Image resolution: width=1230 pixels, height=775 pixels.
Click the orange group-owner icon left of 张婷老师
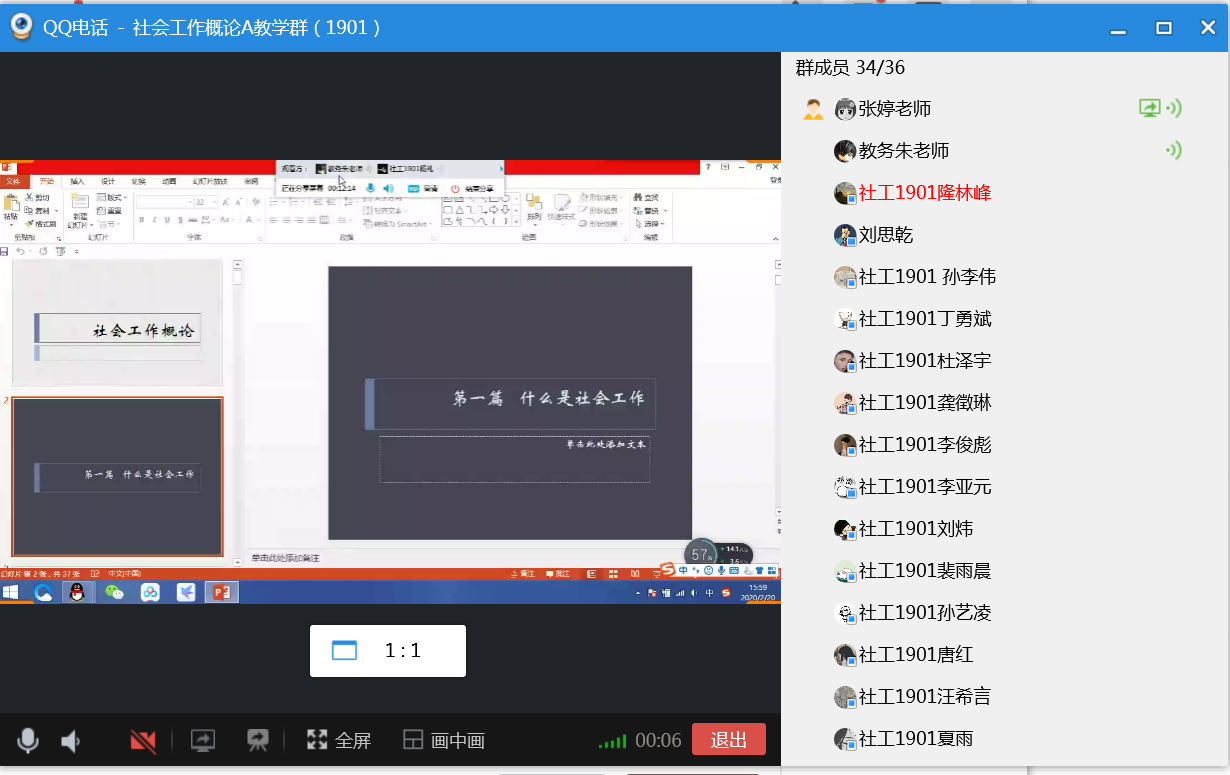[x=813, y=109]
